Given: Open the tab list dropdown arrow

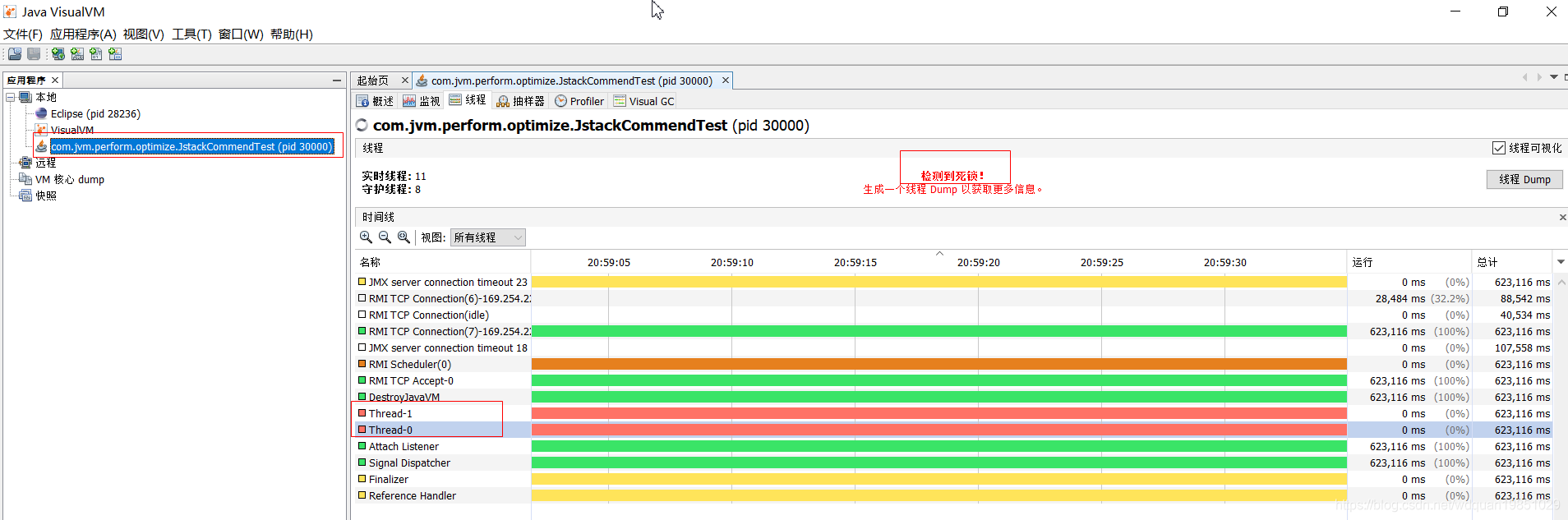Looking at the screenshot, I should tap(1554, 77).
